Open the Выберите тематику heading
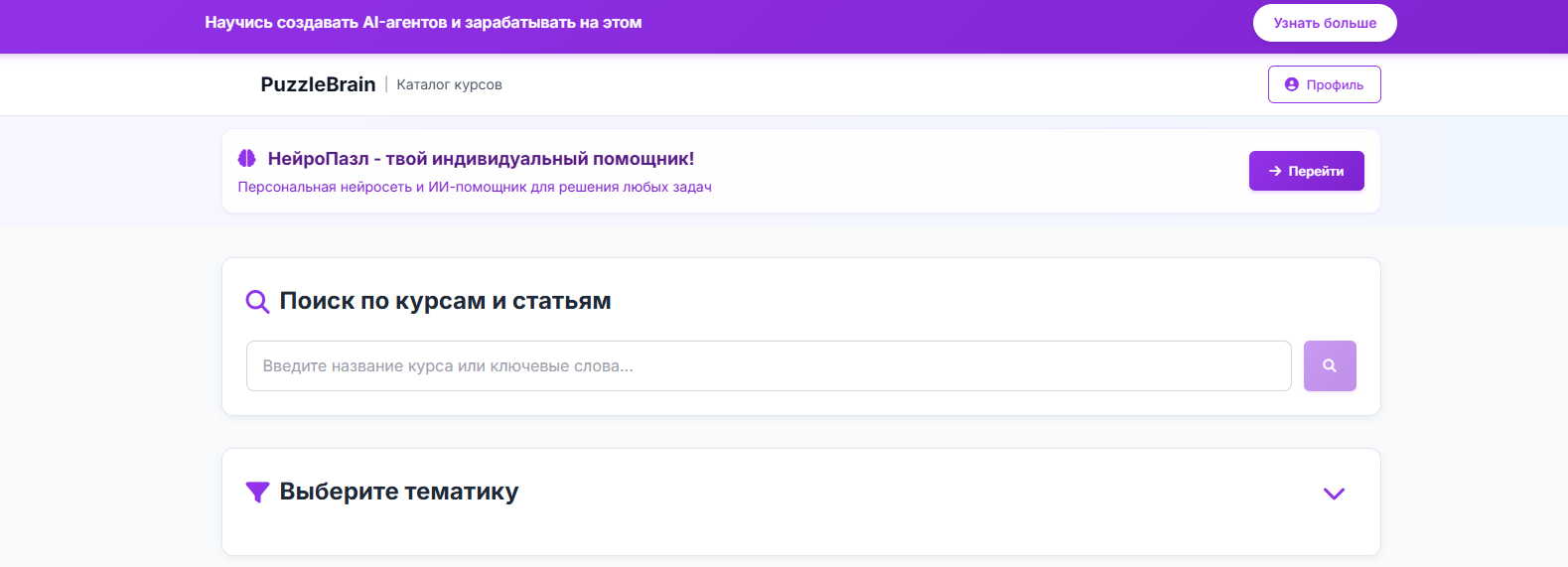 398,493
